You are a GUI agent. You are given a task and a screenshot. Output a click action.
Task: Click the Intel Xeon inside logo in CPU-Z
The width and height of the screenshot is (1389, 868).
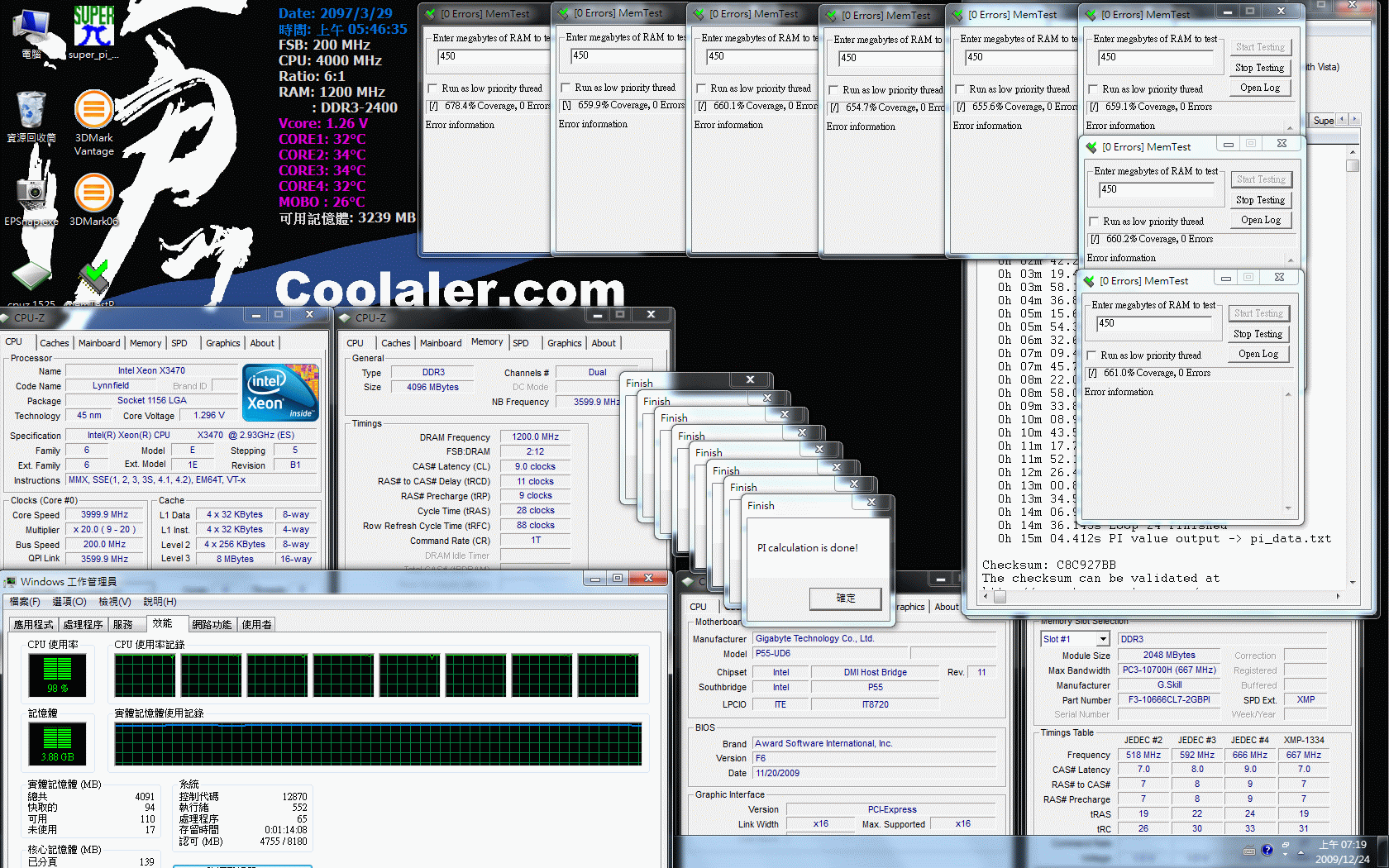coord(281,393)
